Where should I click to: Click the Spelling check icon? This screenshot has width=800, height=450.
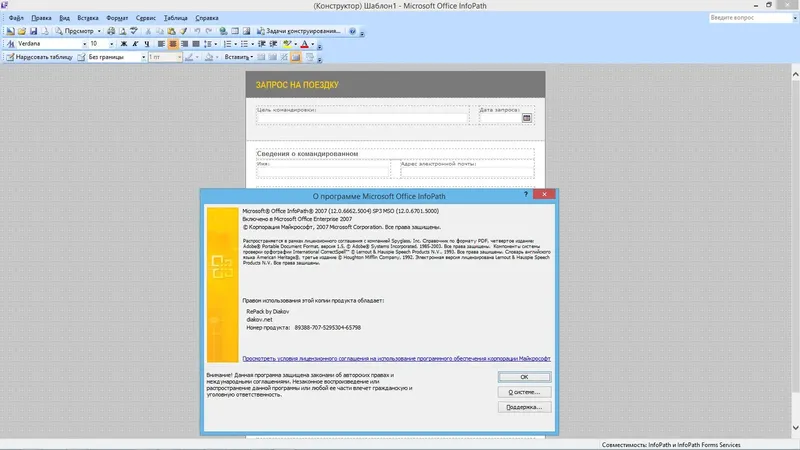point(134,31)
